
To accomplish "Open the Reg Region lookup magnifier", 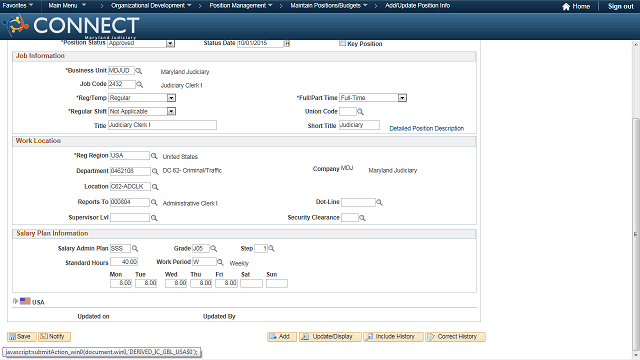I will [154, 156].
